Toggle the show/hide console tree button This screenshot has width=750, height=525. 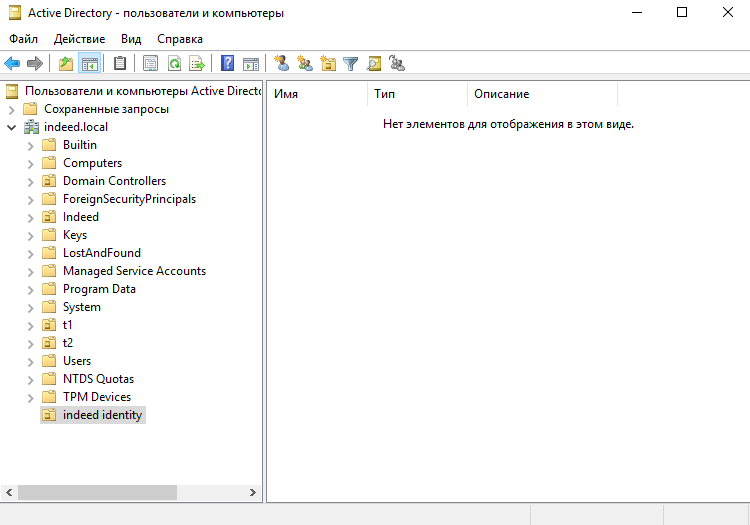pyautogui.click(x=90, y=64)
